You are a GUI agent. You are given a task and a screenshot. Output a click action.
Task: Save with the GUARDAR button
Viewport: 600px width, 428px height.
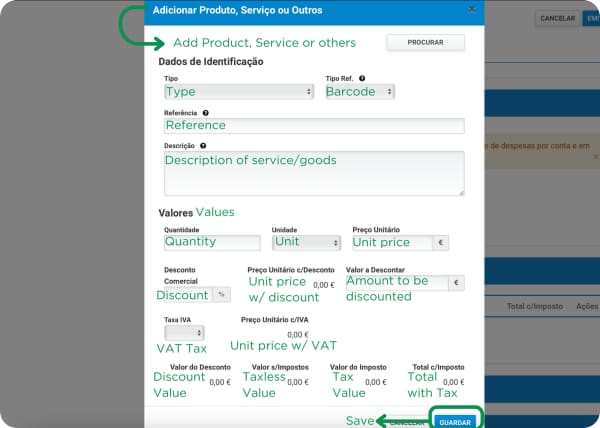tap(455, 422)
